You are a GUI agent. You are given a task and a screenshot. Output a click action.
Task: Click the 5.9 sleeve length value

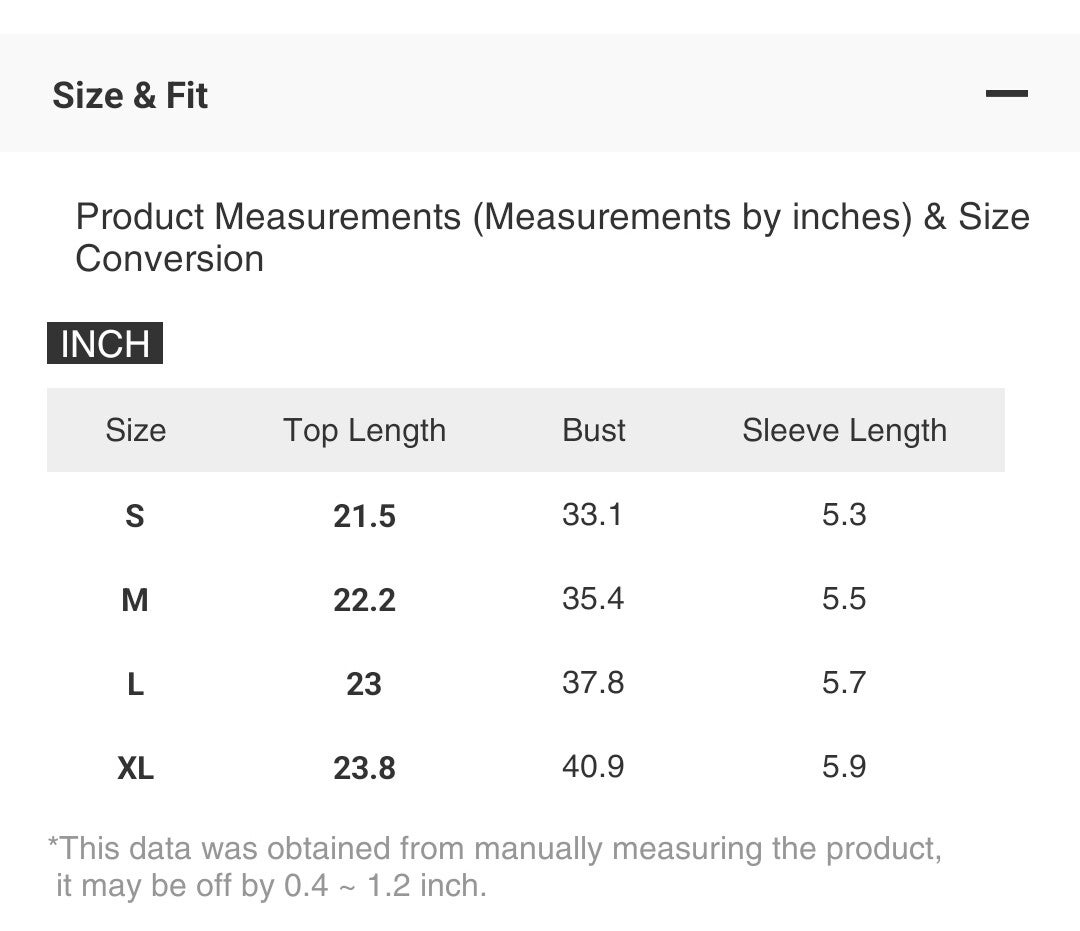tap(844, 767)
